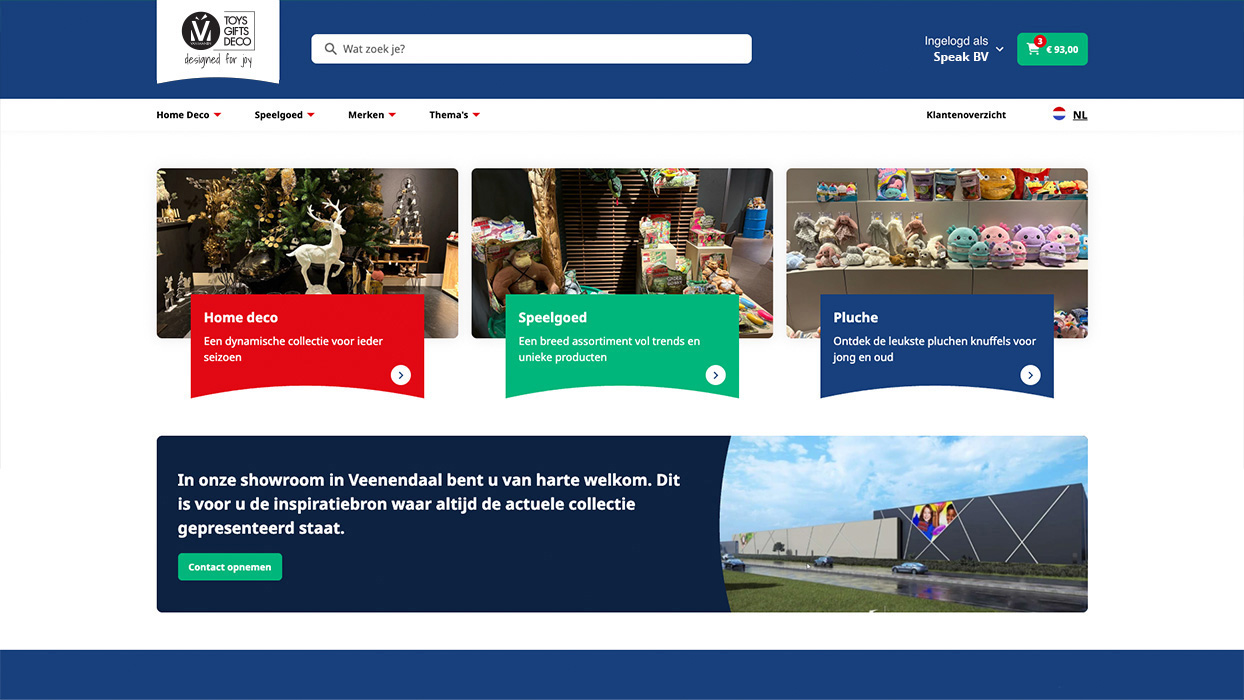Expand the Speelgoed navigation dropdown
1244x700 pixels.
click(x=284, y=115)
